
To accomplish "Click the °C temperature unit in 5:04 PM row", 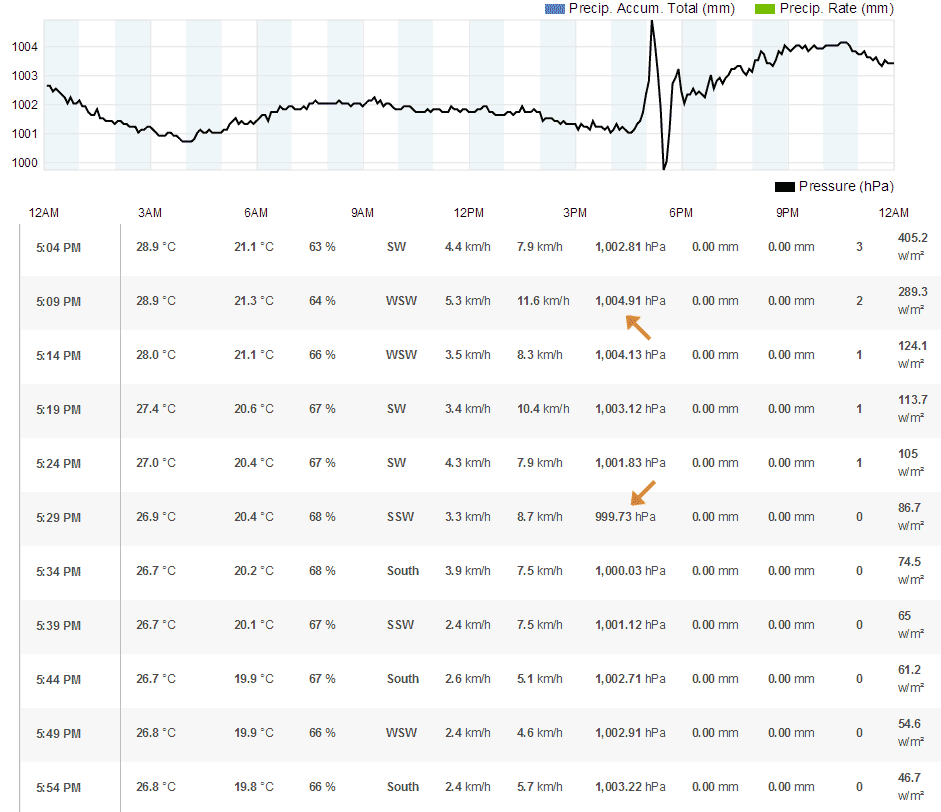I will pos(168,247).
